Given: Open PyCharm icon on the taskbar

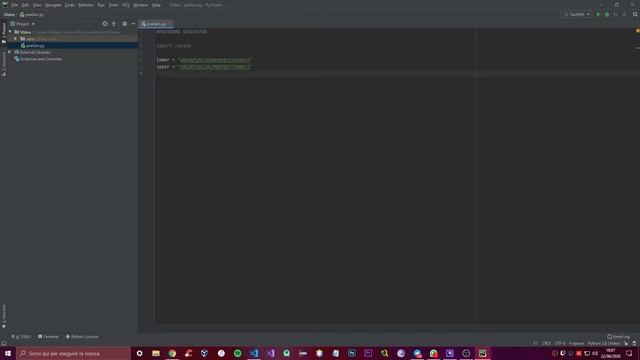Looking at the screenshot, I should click(482, 353).
